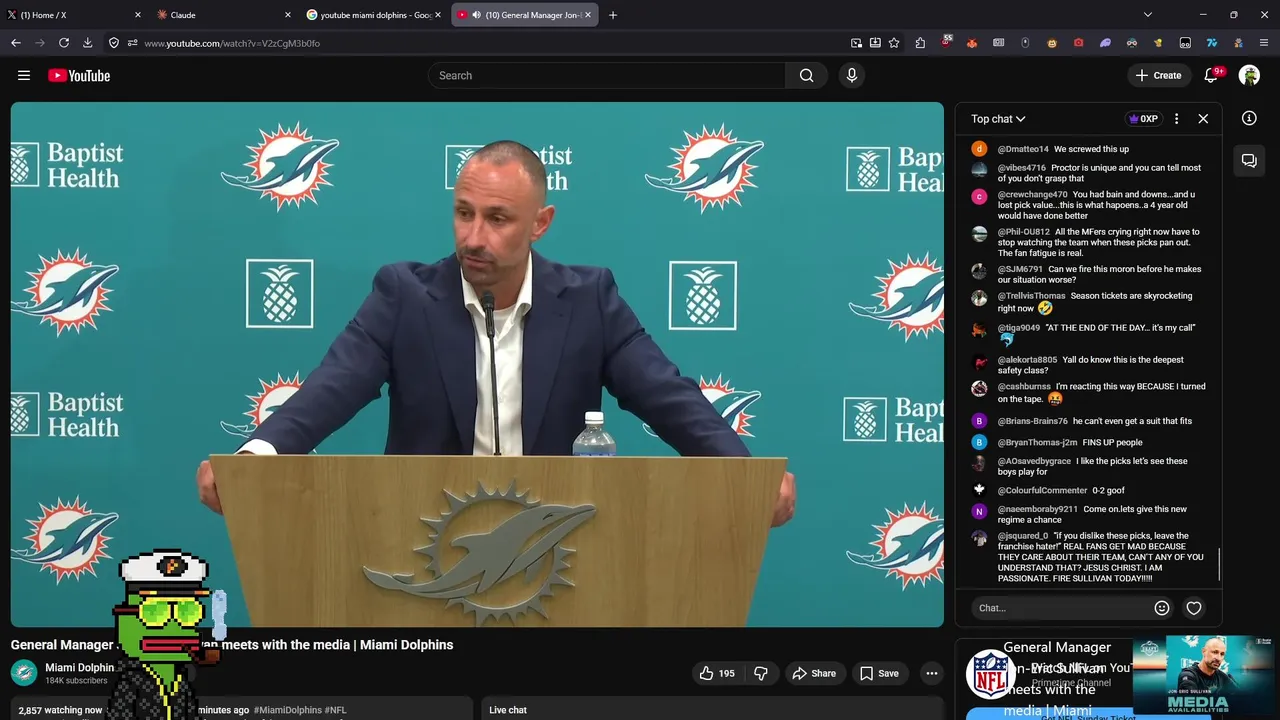
Task: Switch to the Home / X tab
Action: [72, 15]
